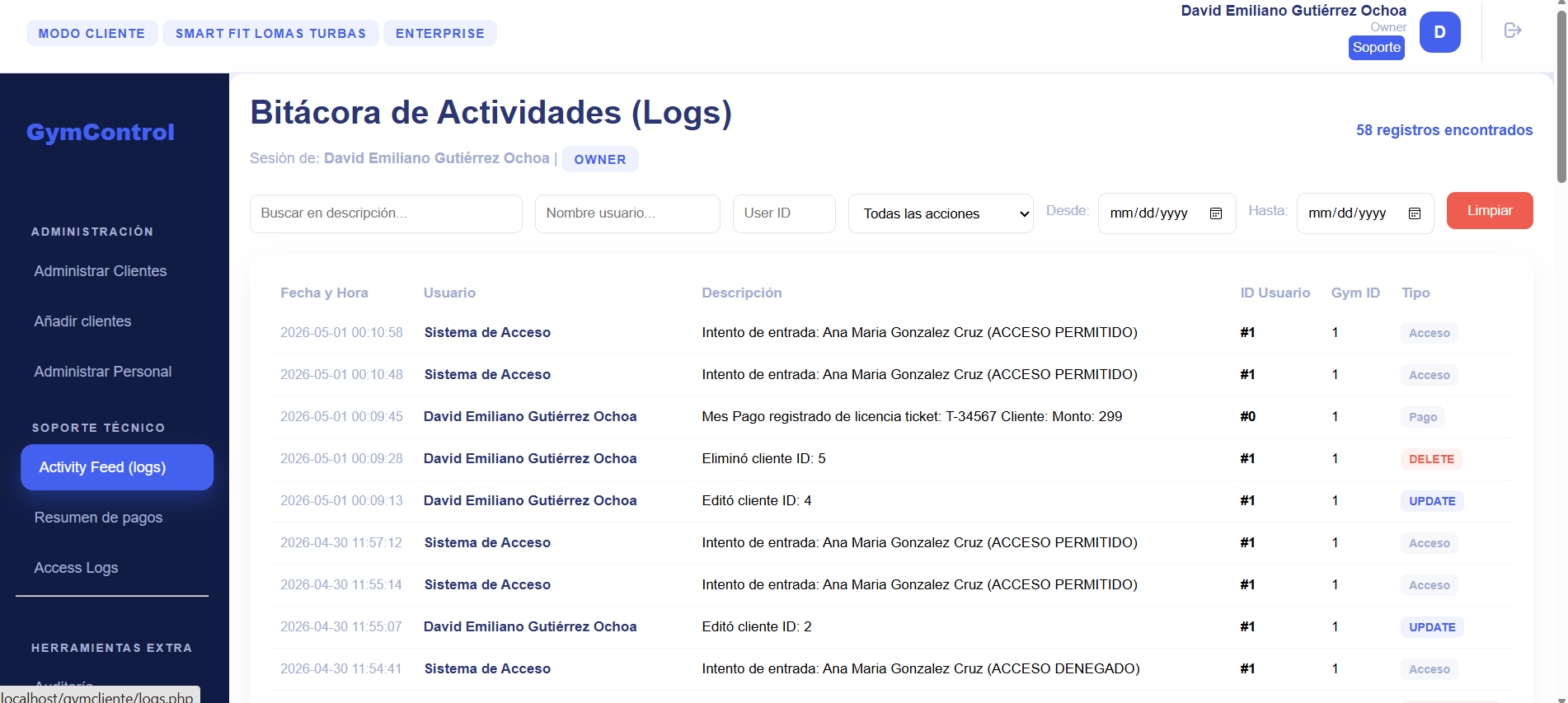This screenshot has width=1568, height=703.
Task: Click the ACCESO DENEGADO log description
Action: point(921,669)
